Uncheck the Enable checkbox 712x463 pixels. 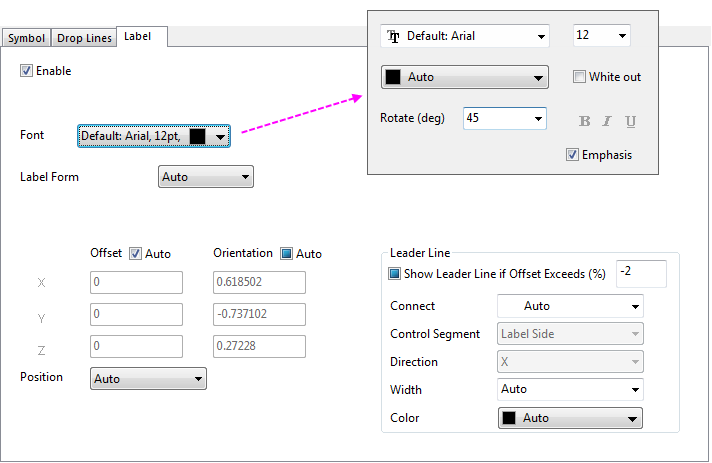pos(27,71)
